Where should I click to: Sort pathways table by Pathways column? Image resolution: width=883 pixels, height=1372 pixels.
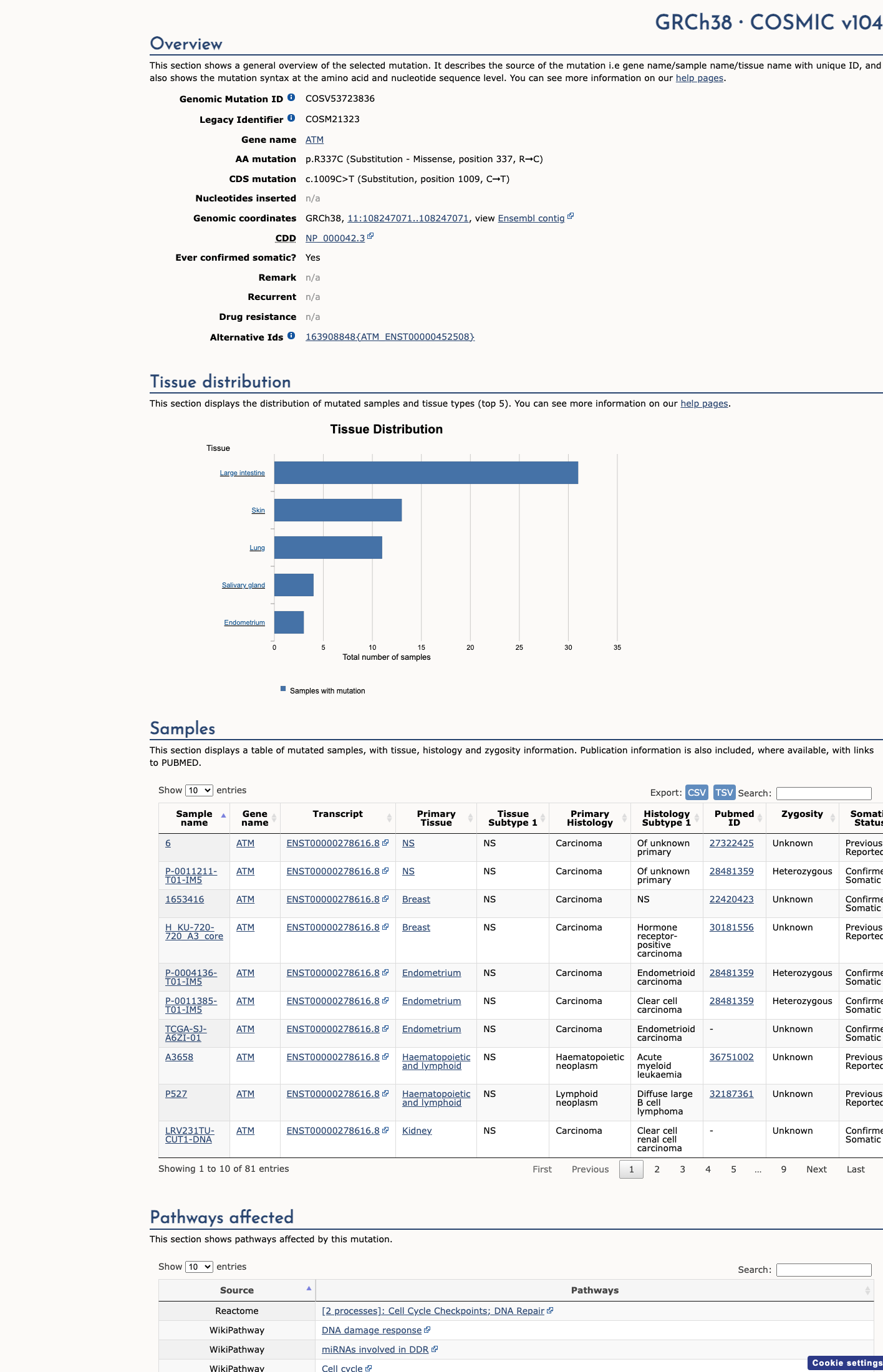click(x=867, y=1291)
